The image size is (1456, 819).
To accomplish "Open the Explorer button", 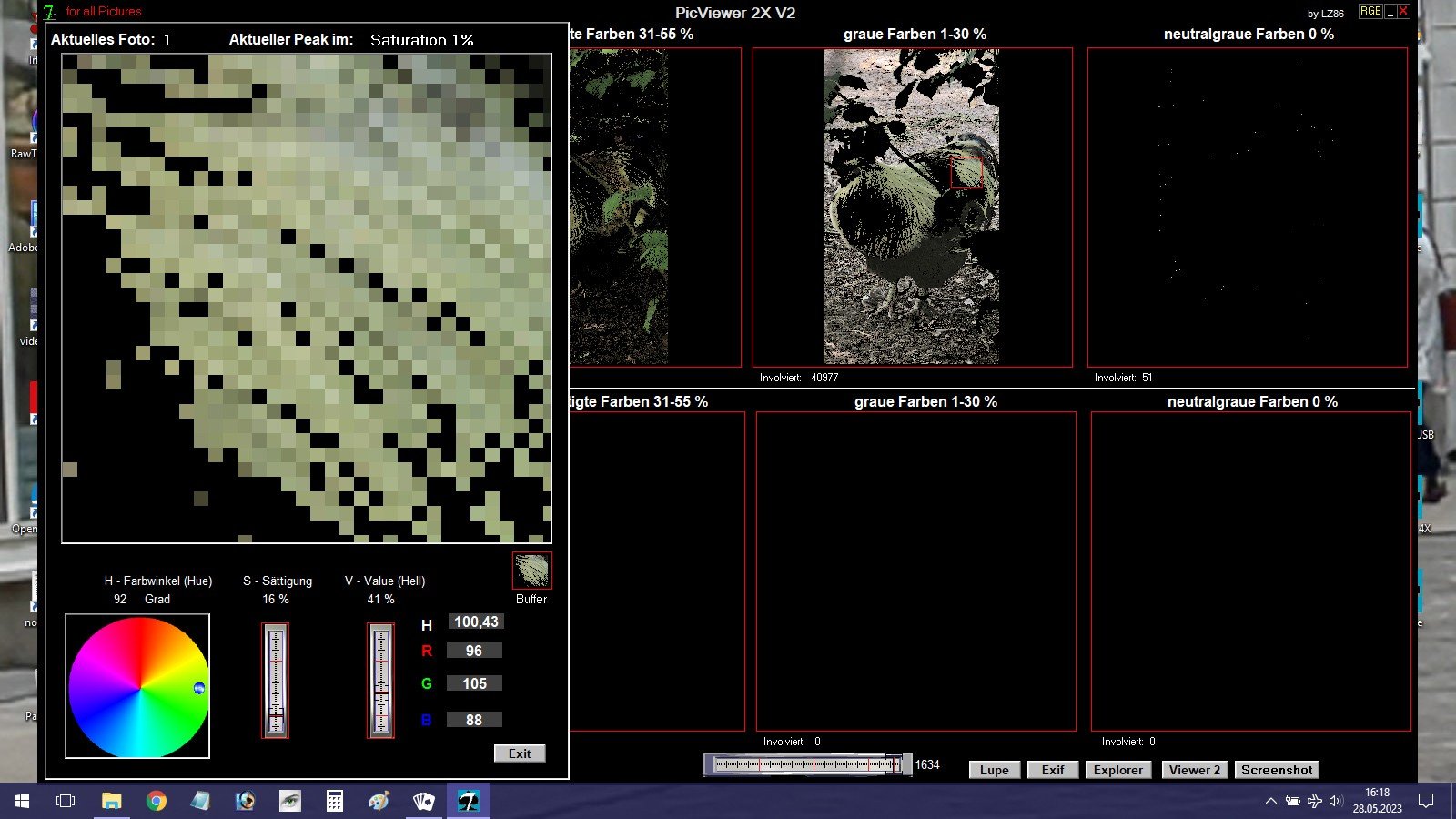I will point(1117,770).
